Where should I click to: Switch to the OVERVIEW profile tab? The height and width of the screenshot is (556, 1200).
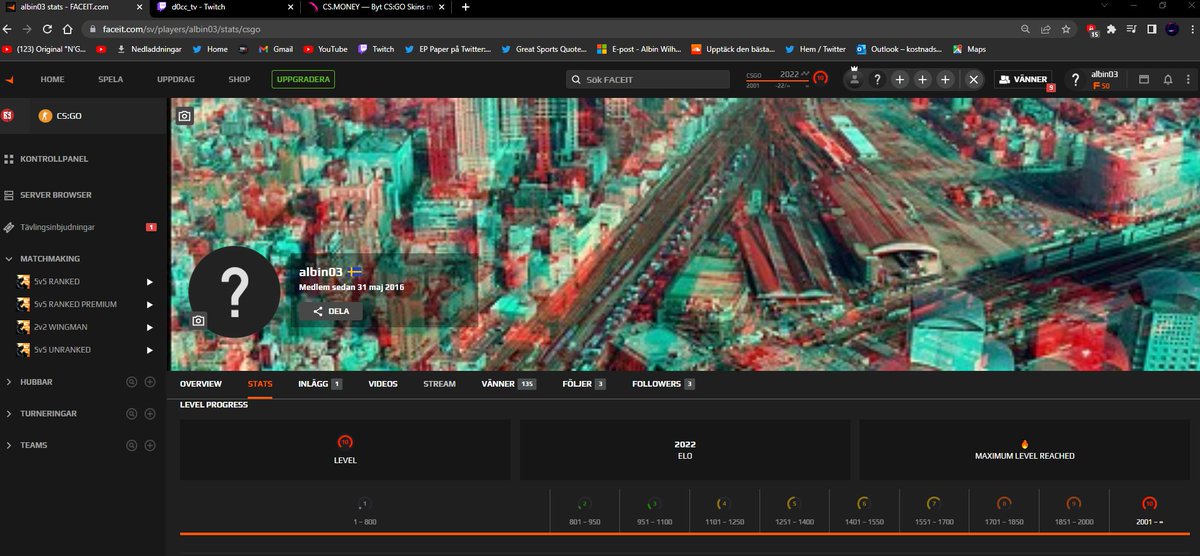point(201,384)
